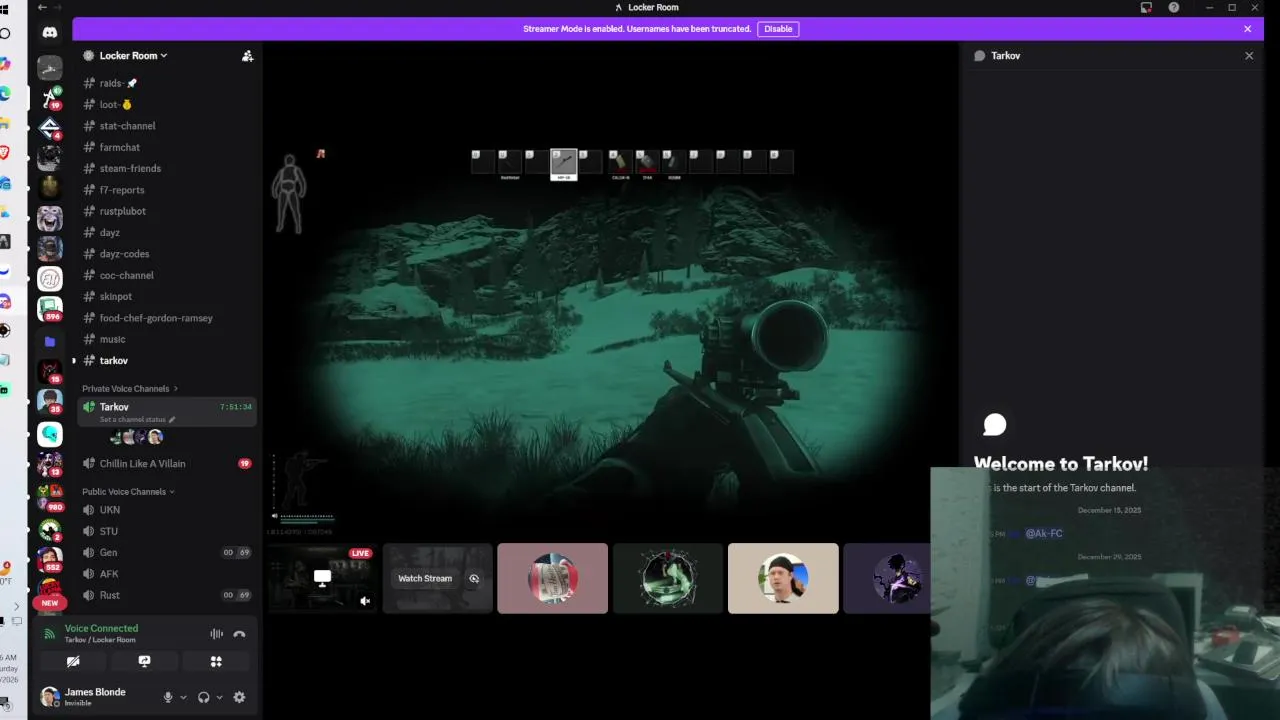This screenshot has width=1280, height=720.
Task: Open the inbox icon in the title bar
Action: tap(1146, 7)
